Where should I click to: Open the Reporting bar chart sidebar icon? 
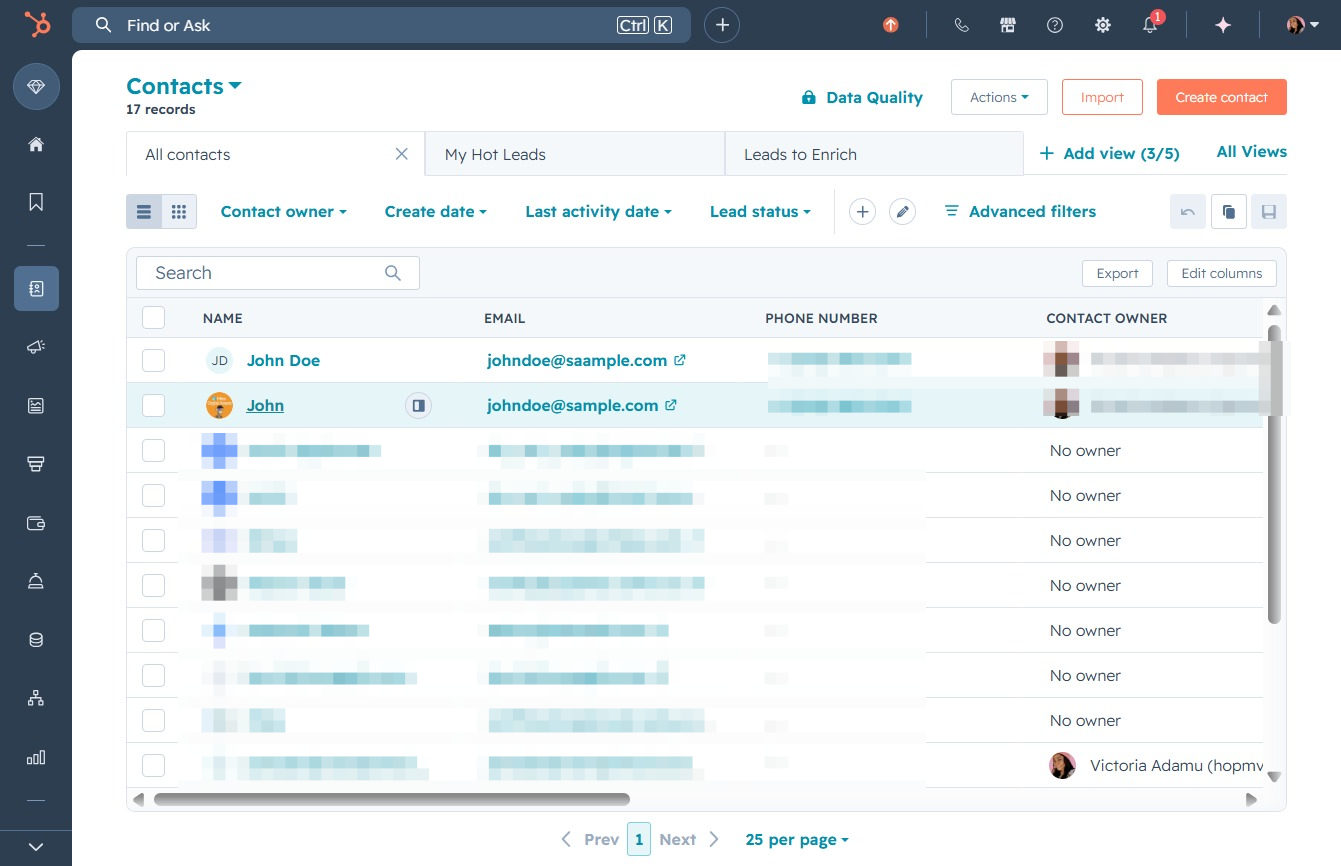pos(36,757)
